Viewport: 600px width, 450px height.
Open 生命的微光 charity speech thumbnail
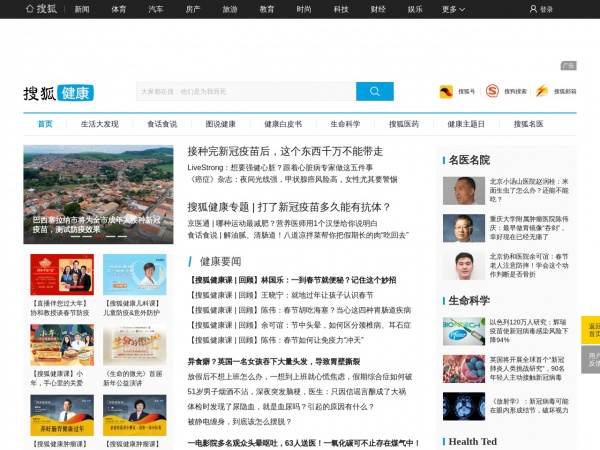tap(135, 345)
